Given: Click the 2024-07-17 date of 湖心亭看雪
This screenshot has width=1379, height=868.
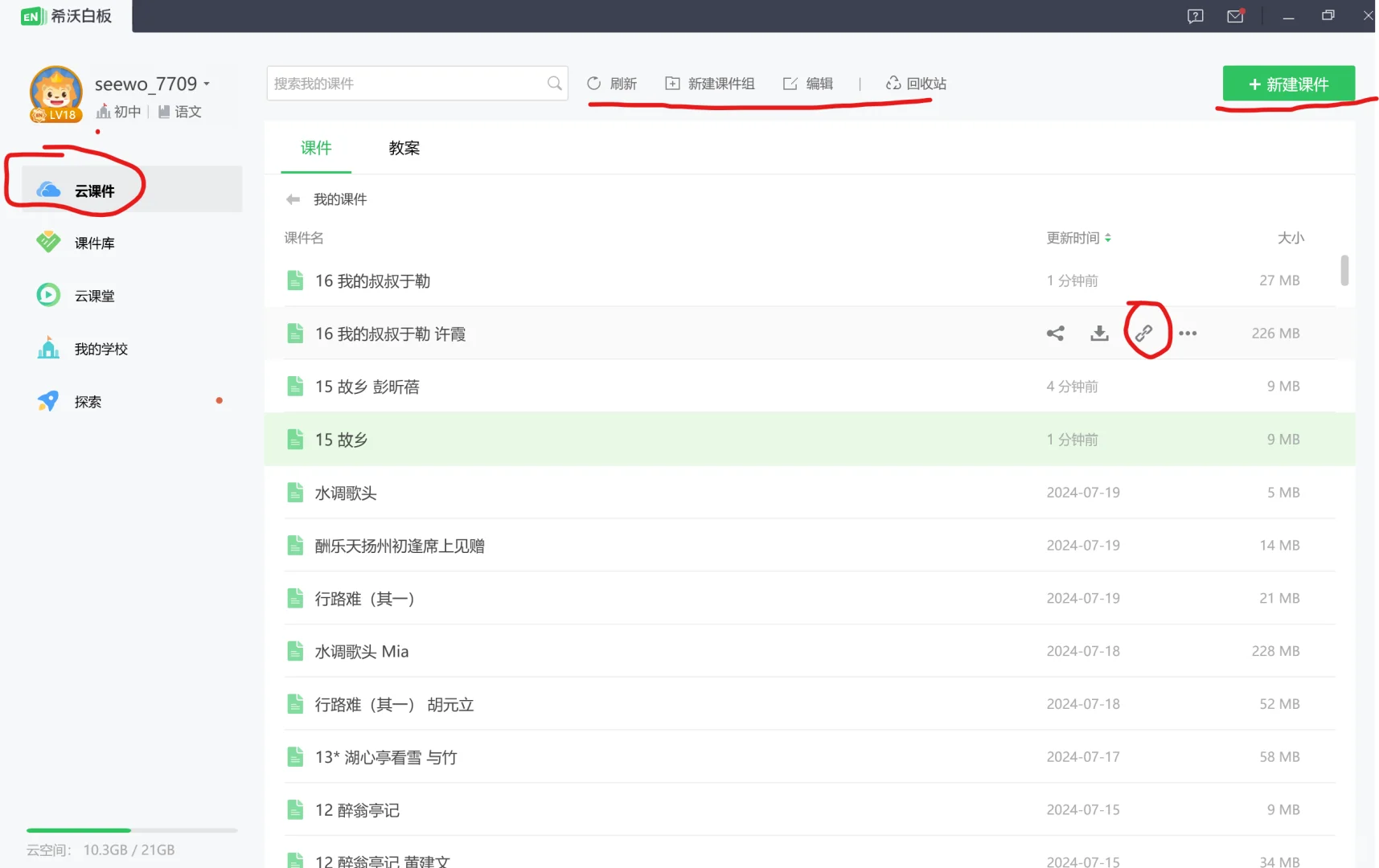Looking at the screenshot, I should pos(1083,757).
